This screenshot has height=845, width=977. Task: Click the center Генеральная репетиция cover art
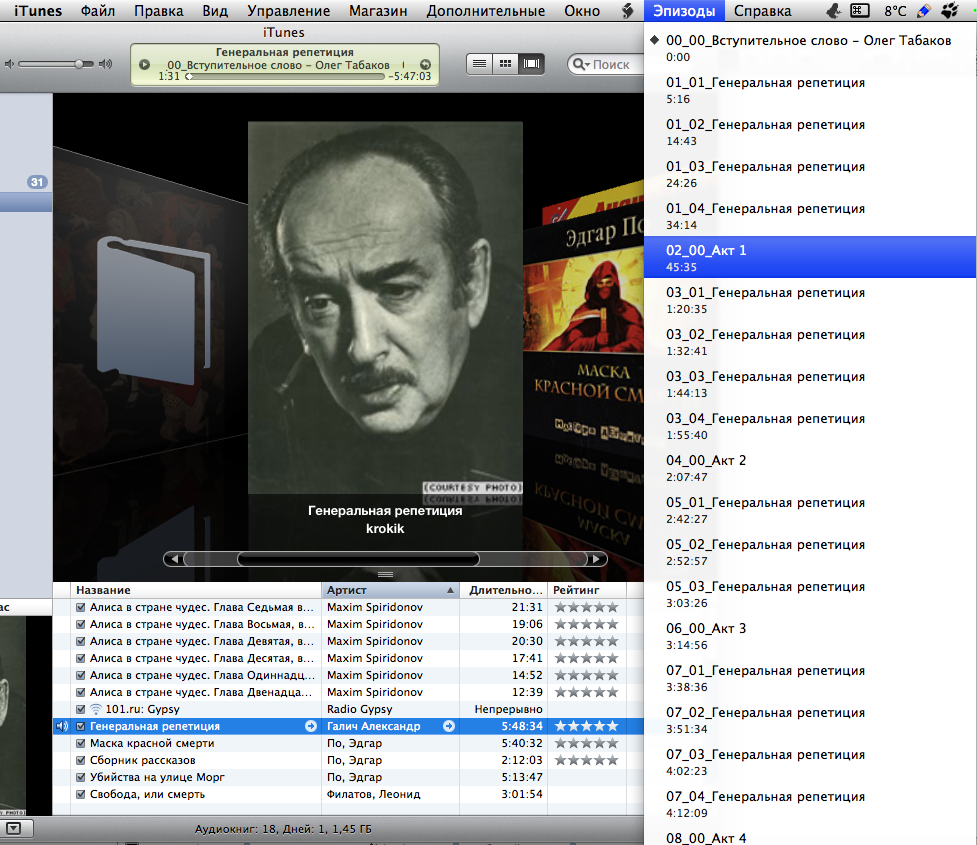pos(385,308)
